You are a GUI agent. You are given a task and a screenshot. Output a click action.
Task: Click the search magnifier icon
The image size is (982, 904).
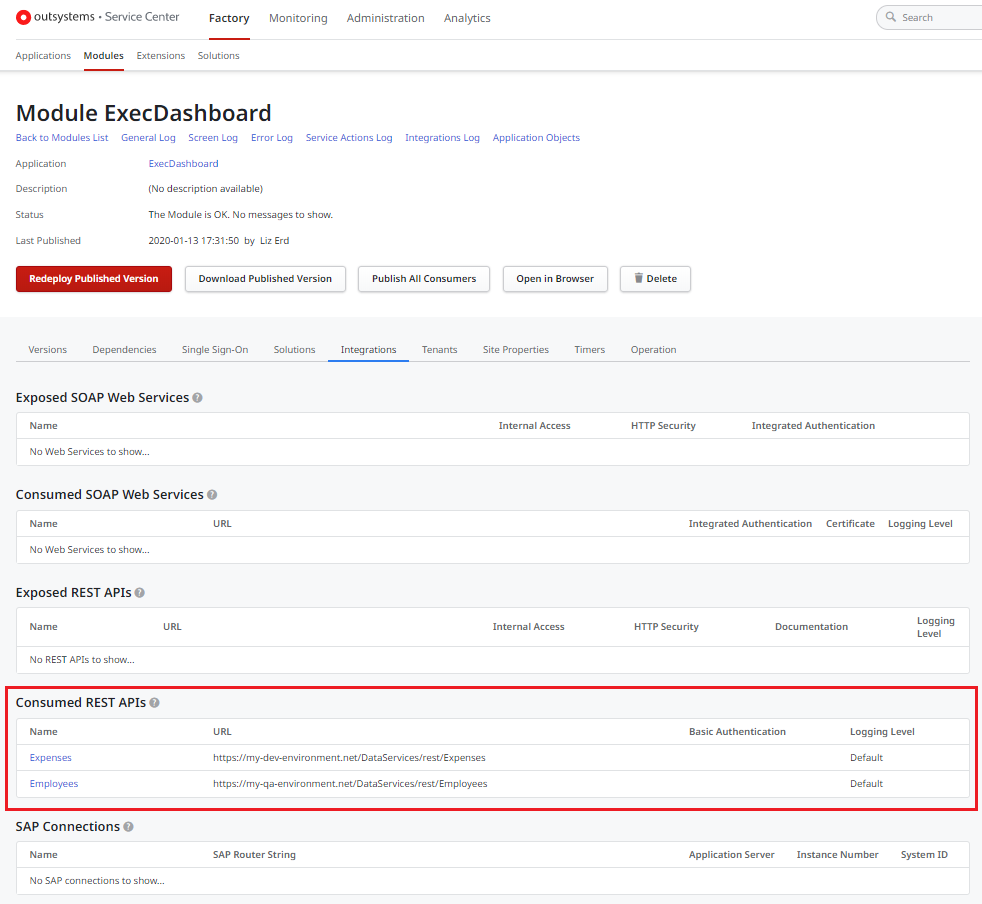(889, 17)
